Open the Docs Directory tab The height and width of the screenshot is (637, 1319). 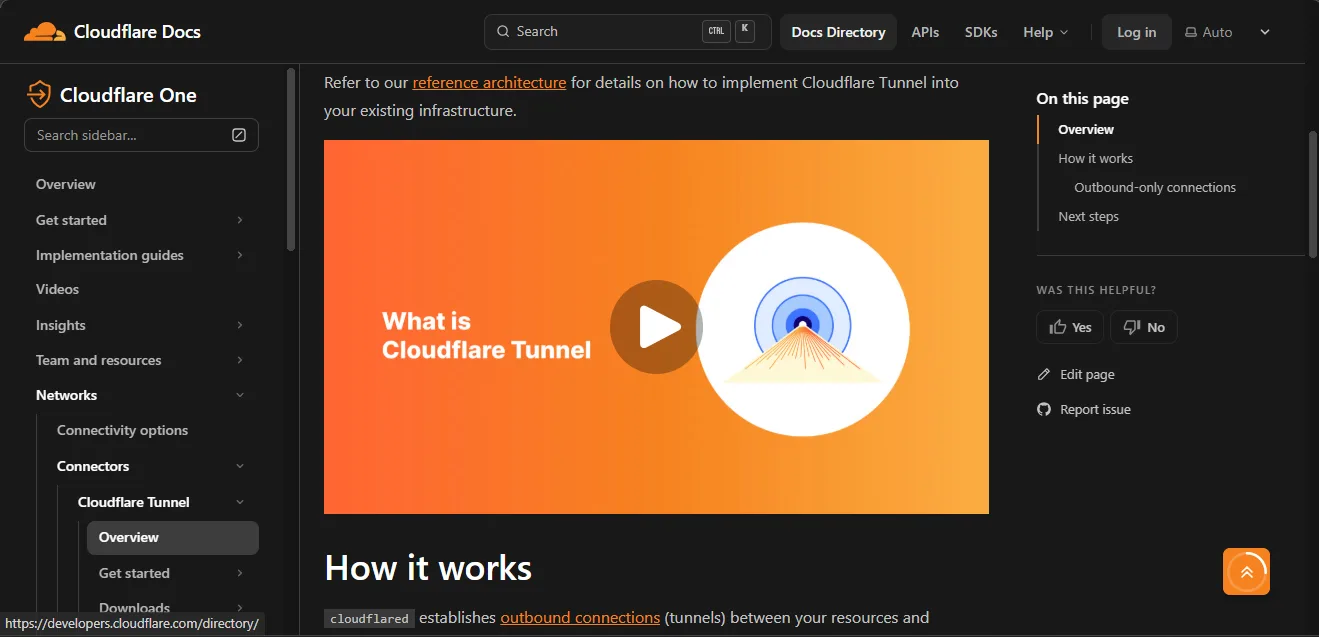coord(838,32)
